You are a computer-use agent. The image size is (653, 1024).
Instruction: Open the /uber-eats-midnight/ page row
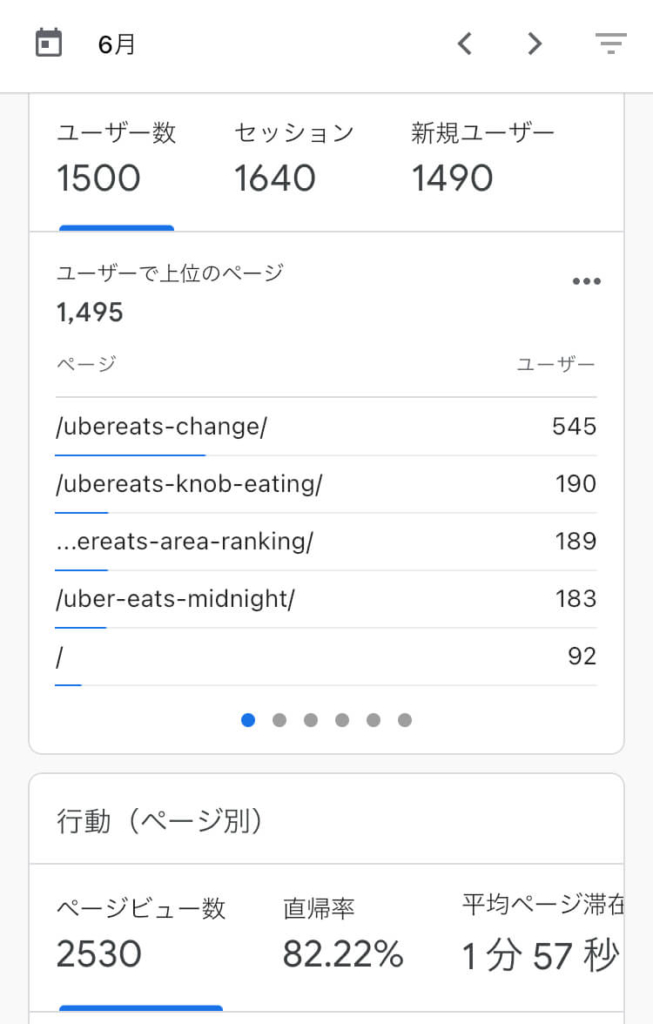point(326,600)
